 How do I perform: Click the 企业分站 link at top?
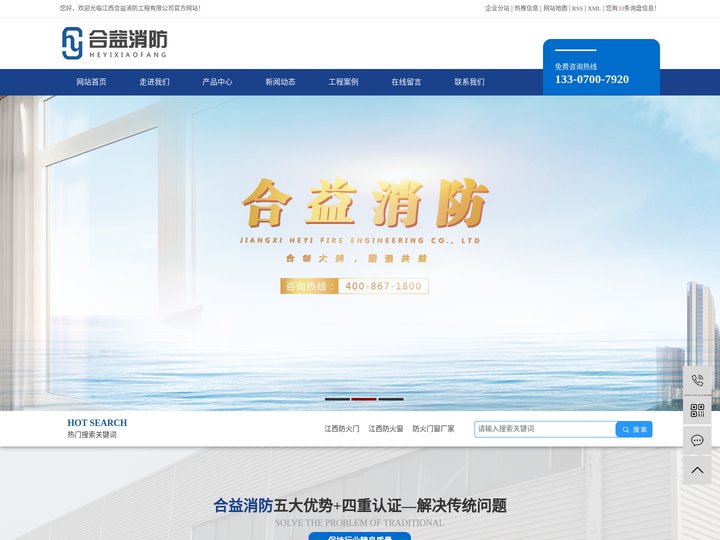point(497,8)
